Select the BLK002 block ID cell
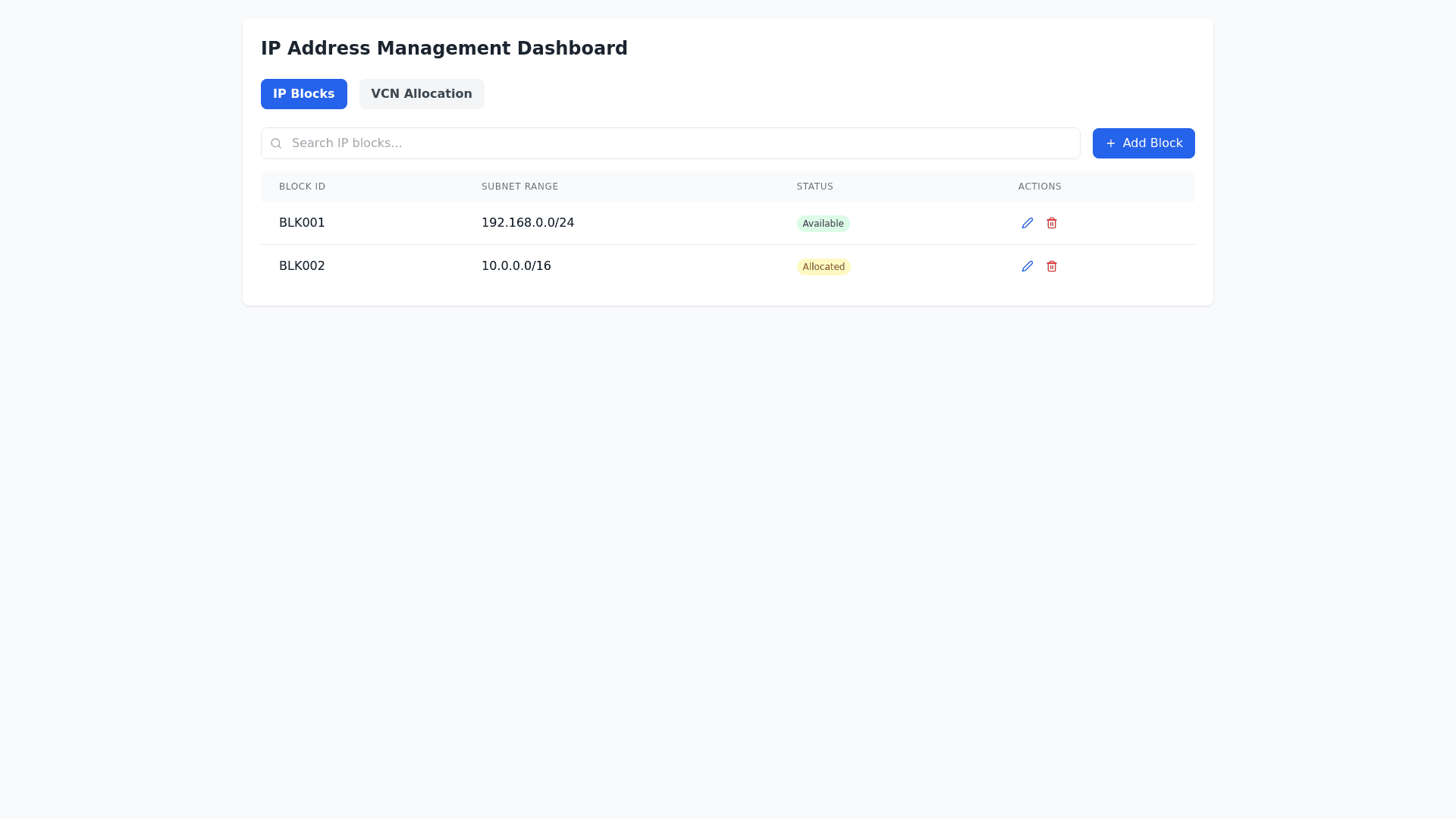This screenshot has height=819, width=1456. coord(302,266)
